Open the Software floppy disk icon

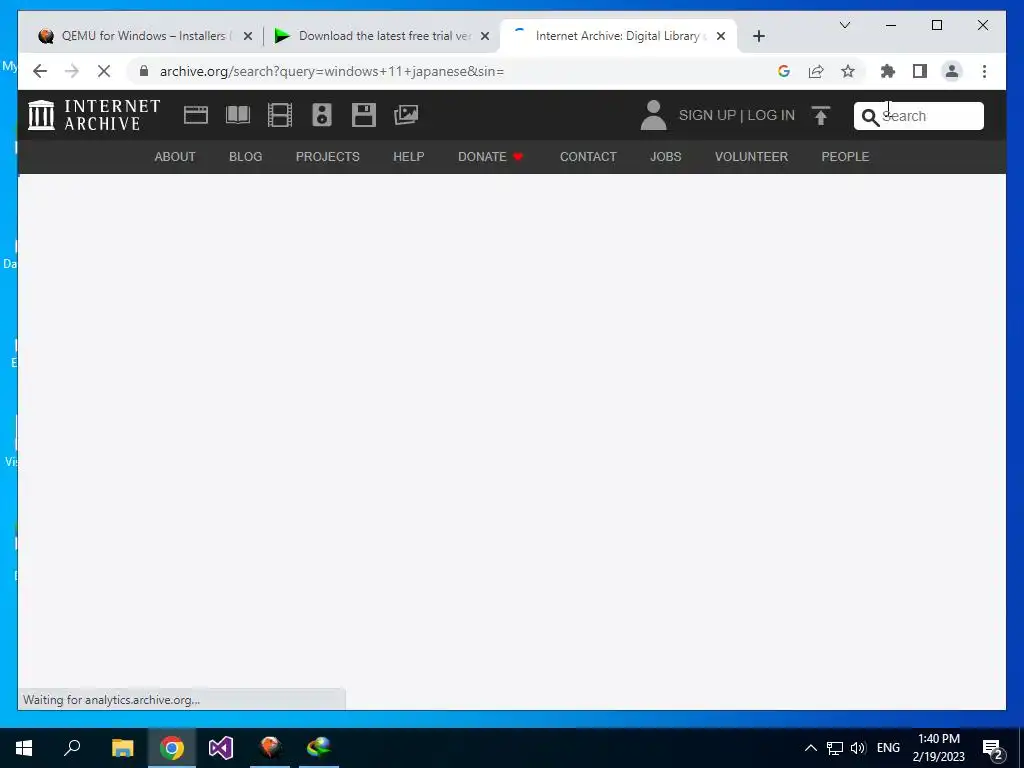(x=364, y=115)
